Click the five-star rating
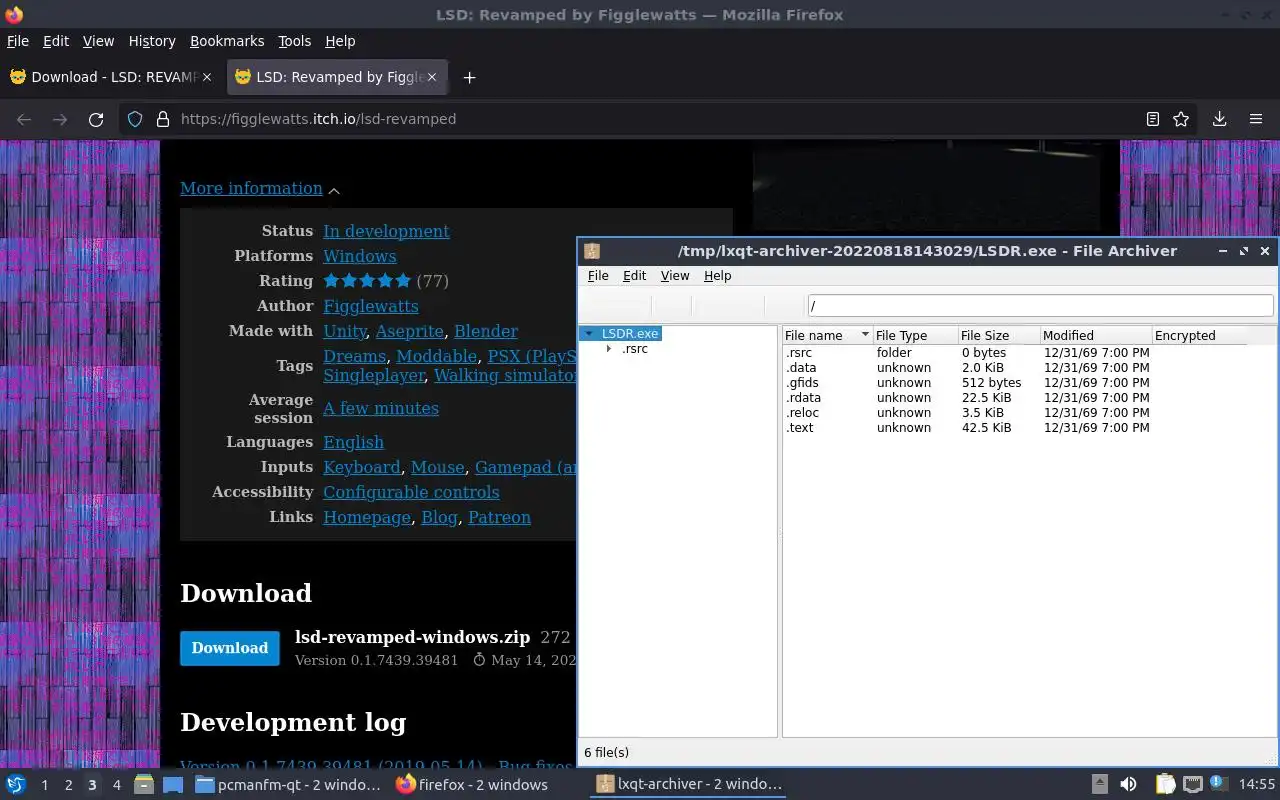 point(367,281)
